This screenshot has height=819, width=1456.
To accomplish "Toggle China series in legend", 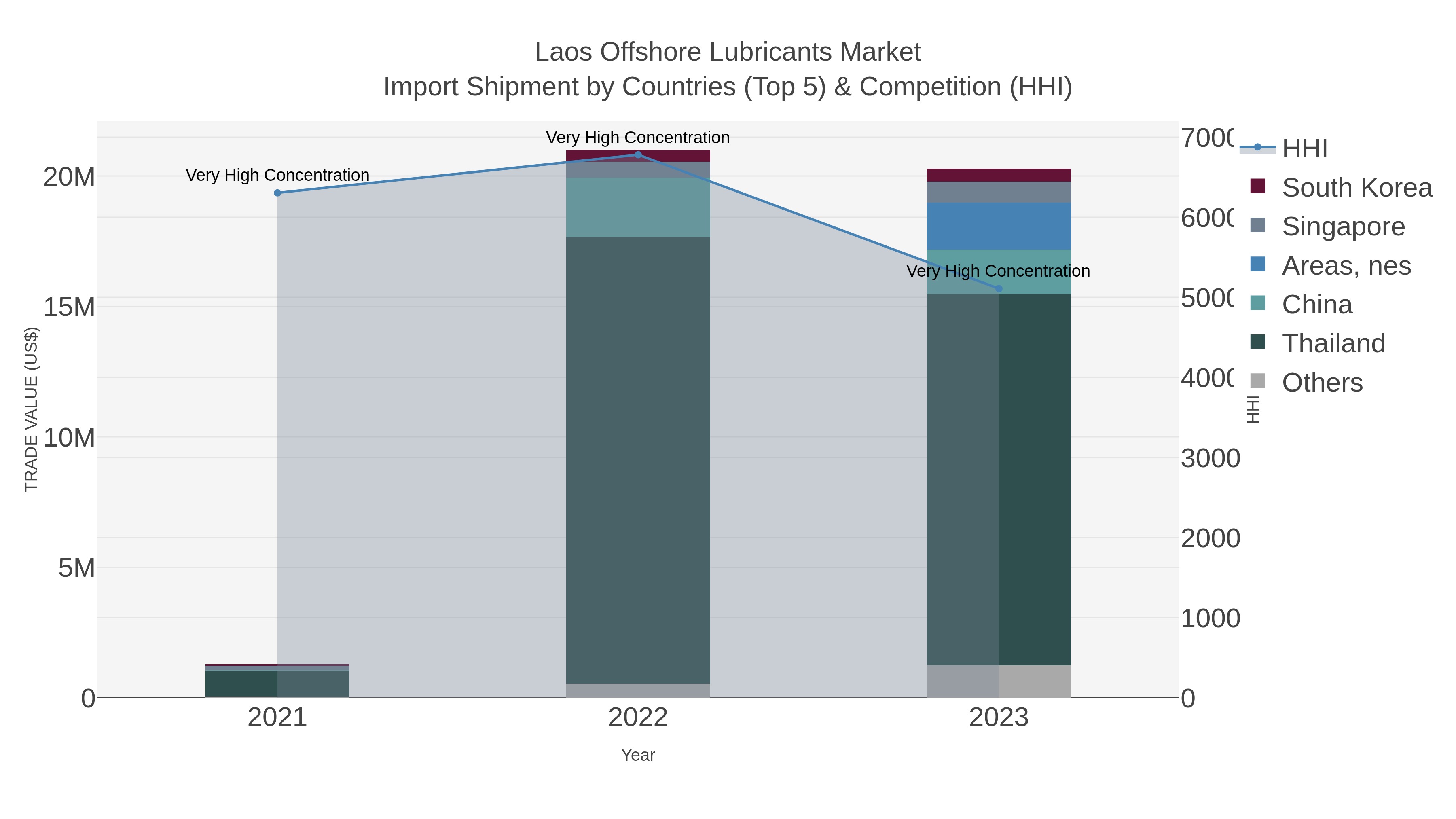I will [x=1301, y=305].
